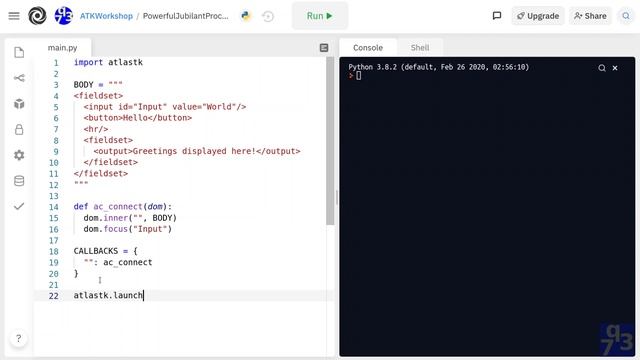This screenshot has width=640, height=360.
Task: Click the 'dom.inner("", BODY)' line
Action: pyautogui.click(x=130, y=218)
